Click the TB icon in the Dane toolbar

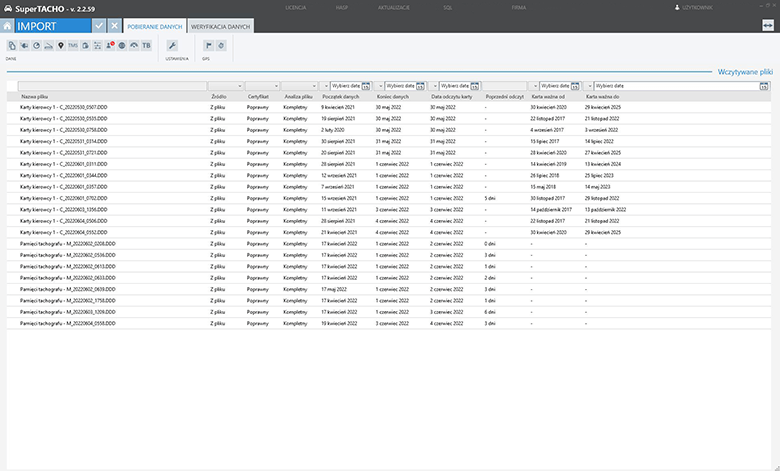pos(147,46)
